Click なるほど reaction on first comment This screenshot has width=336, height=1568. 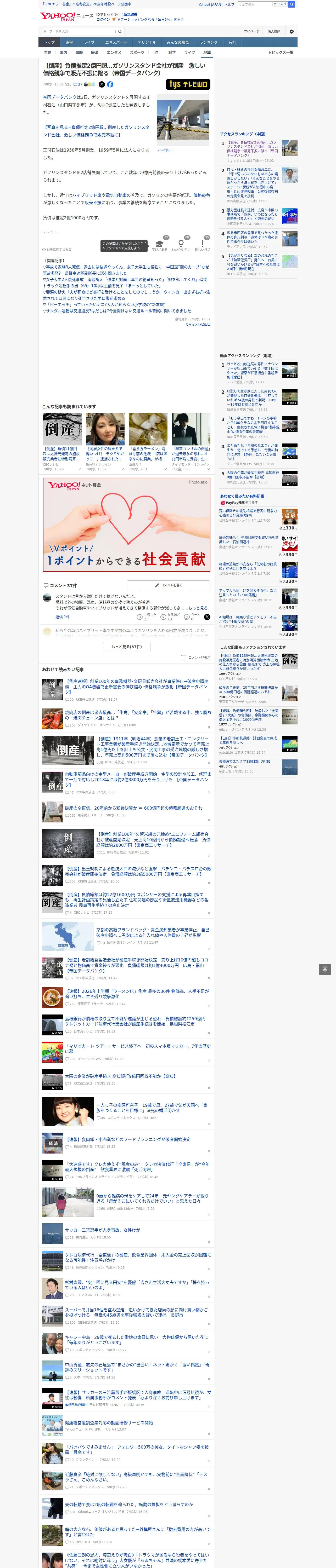coord(171,617)
